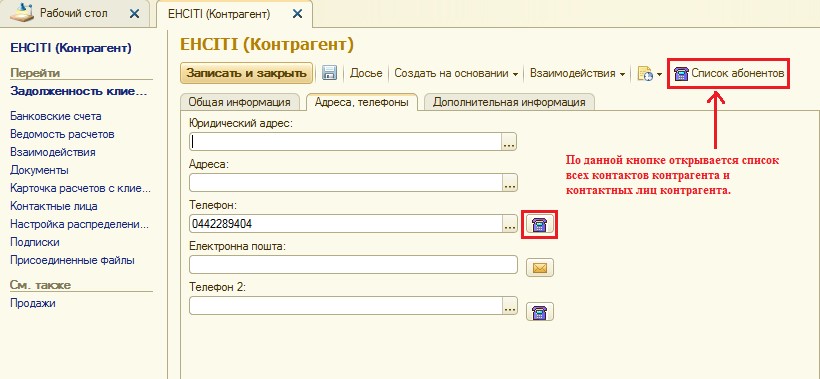Click ЕНСІТІ (Контрагент) sidebar heading

click(x=71, y=48)
